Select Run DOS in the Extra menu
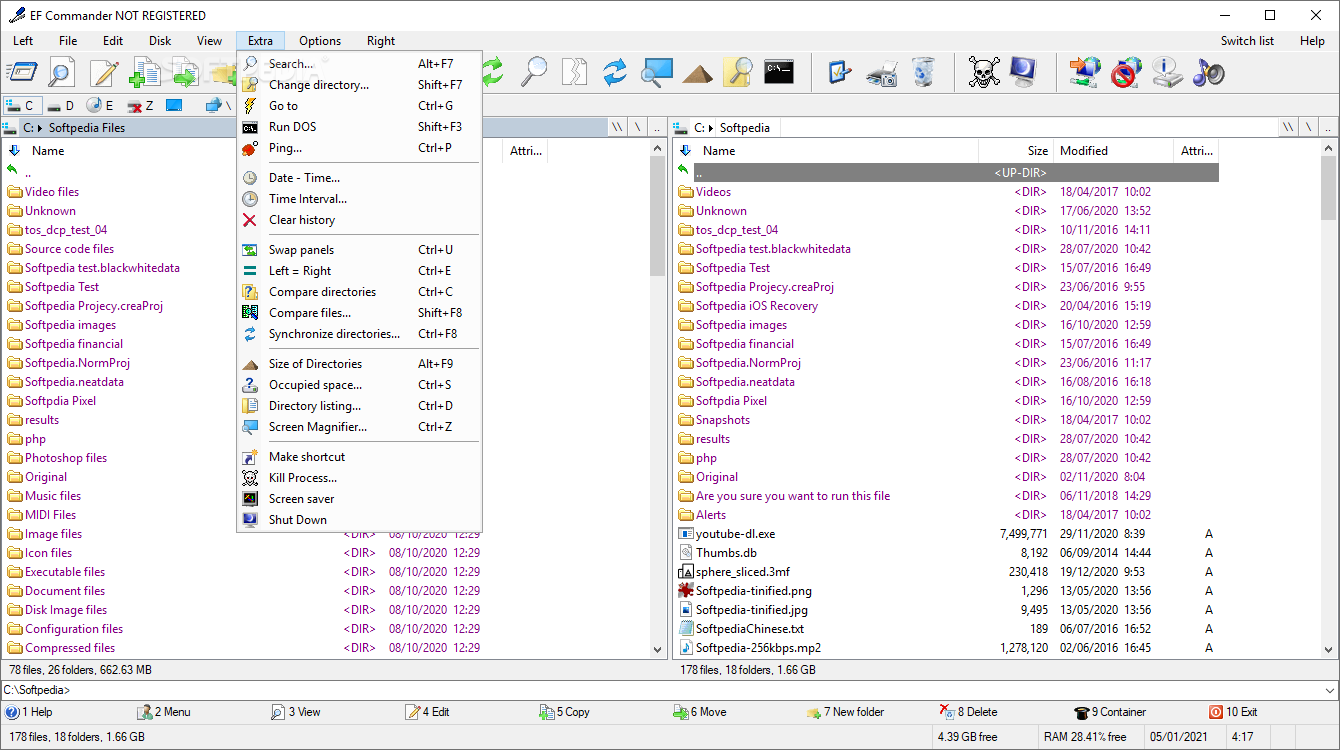Image resolution: width=1340 pixels, height=750 pixels. [360, 127]
